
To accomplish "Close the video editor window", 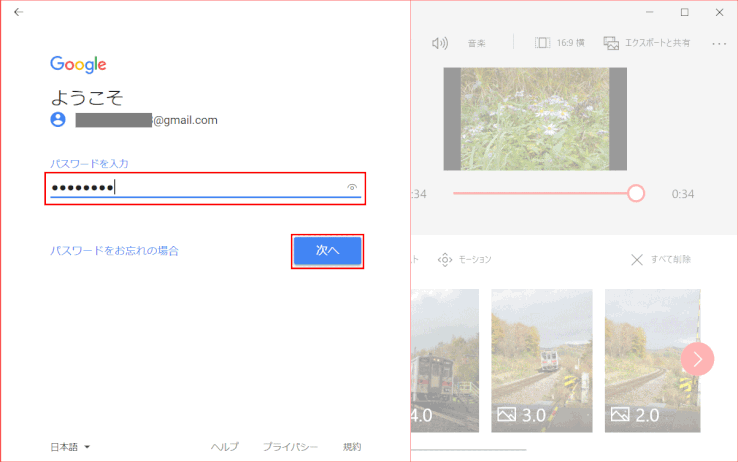I will (x=720, y=12).
